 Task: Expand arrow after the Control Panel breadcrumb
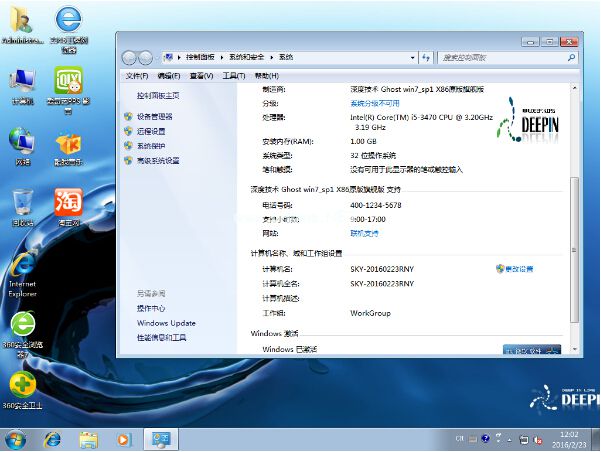point(222,58)
